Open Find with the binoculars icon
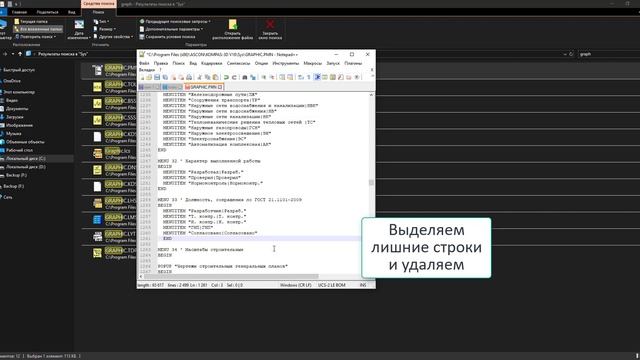 click(245, 77)
